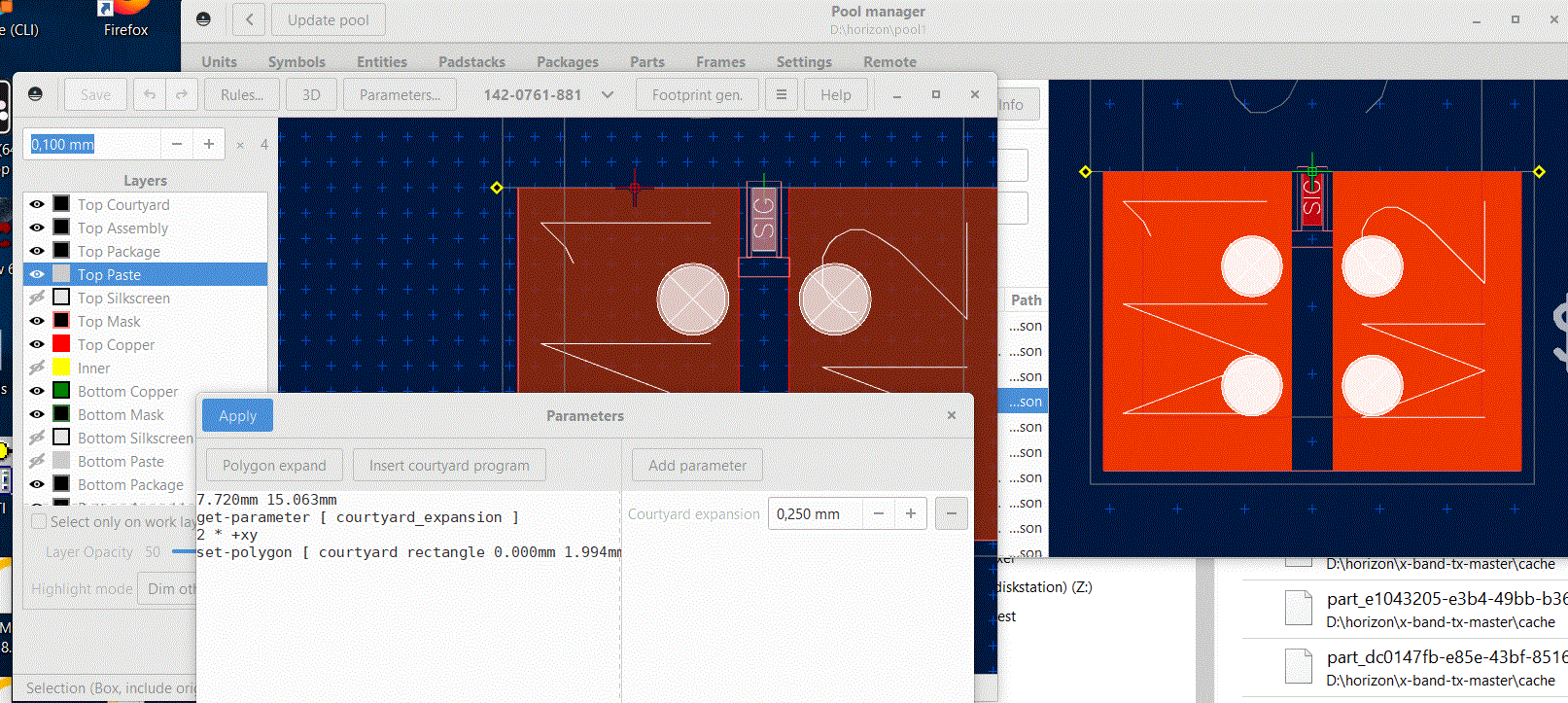Toggle visibility of Top Mask layer
This screenshot has width=1568, height=703.
click(37, 321)
